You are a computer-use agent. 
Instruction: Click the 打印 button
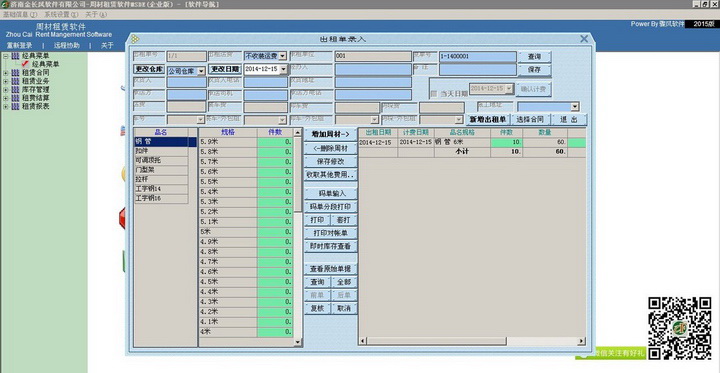317,220
